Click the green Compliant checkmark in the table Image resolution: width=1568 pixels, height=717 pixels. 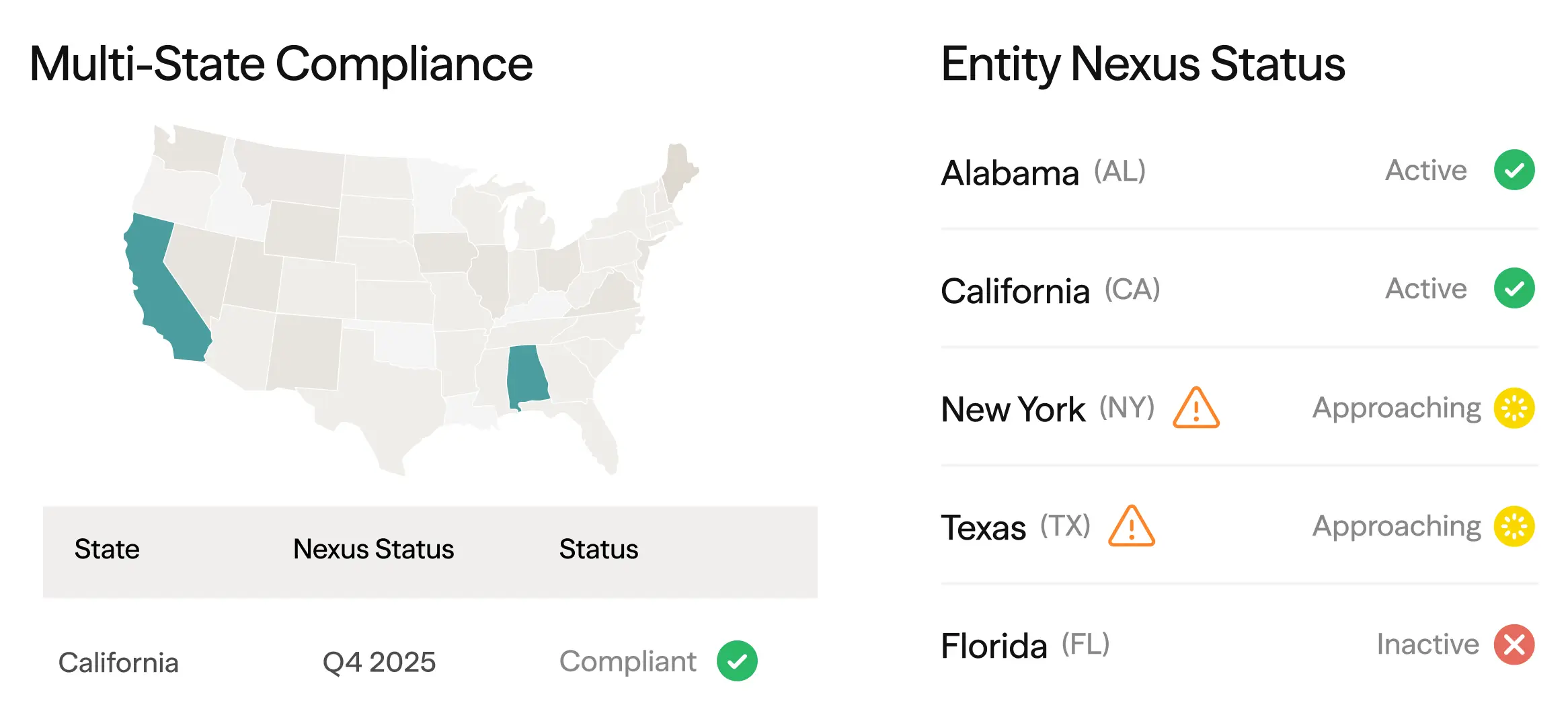[737, 661]
